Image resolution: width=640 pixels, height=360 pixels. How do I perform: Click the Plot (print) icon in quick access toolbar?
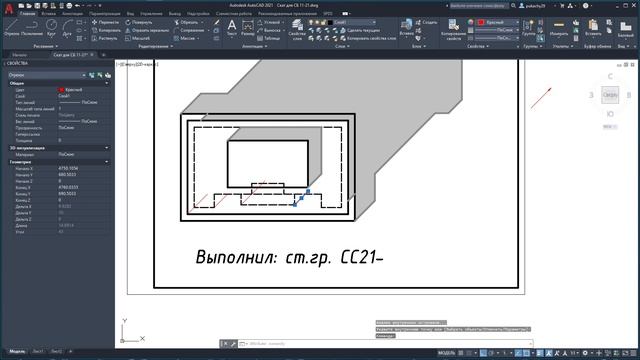coord(69,6)
